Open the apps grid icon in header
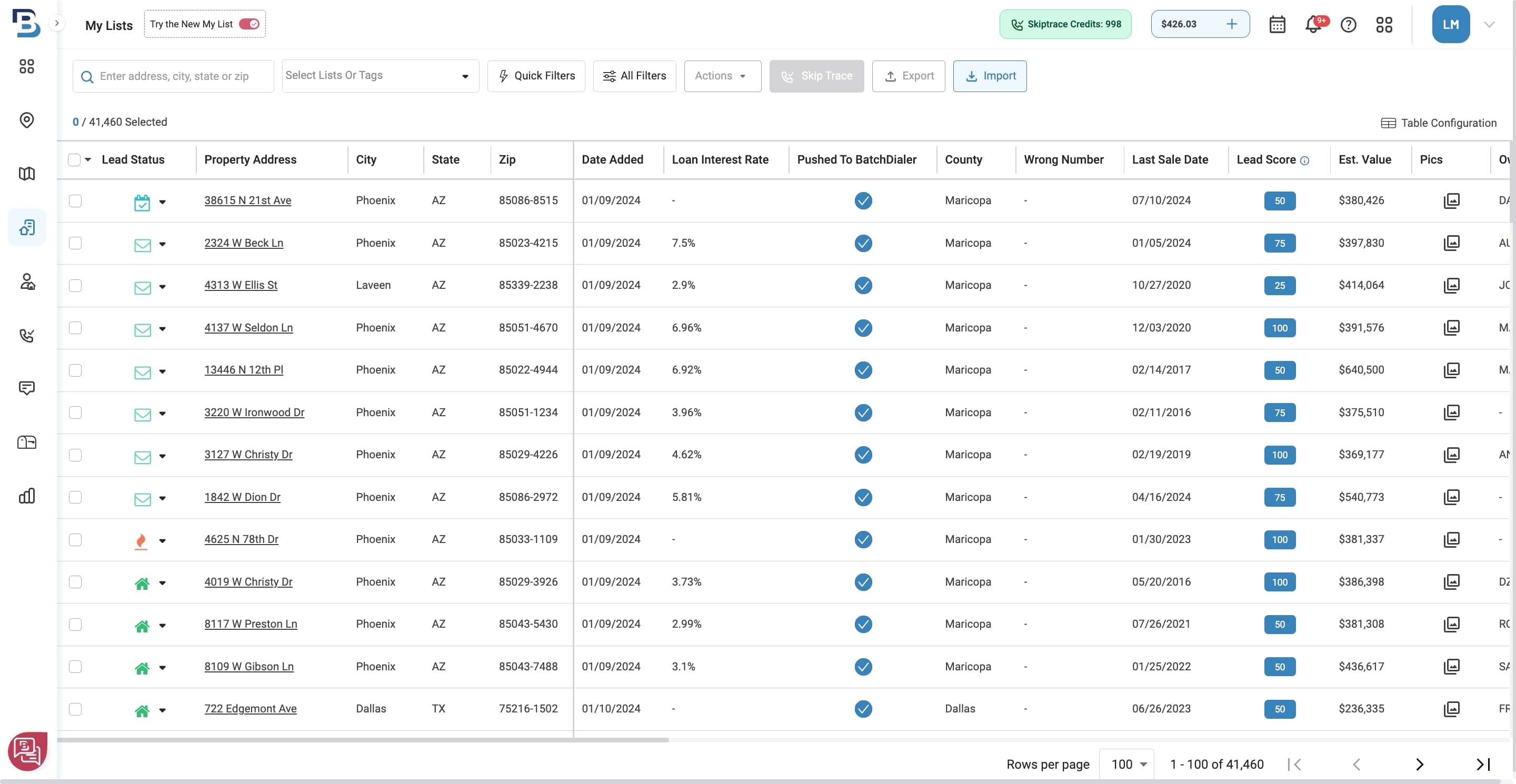The height and width of the screenshot is (784, 1516). 1384,24
